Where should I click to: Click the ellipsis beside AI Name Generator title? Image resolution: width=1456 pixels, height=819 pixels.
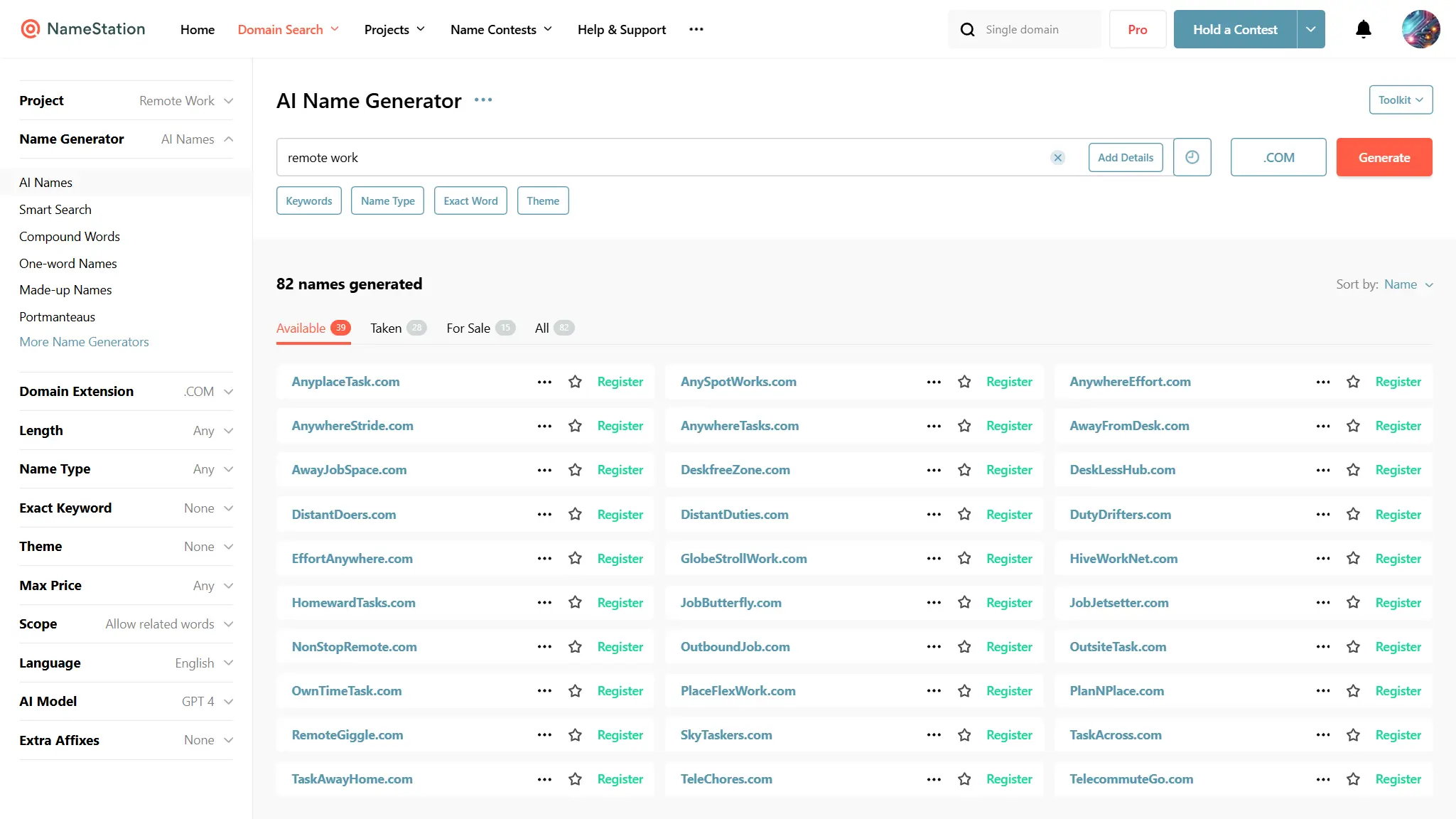(483, 100)
